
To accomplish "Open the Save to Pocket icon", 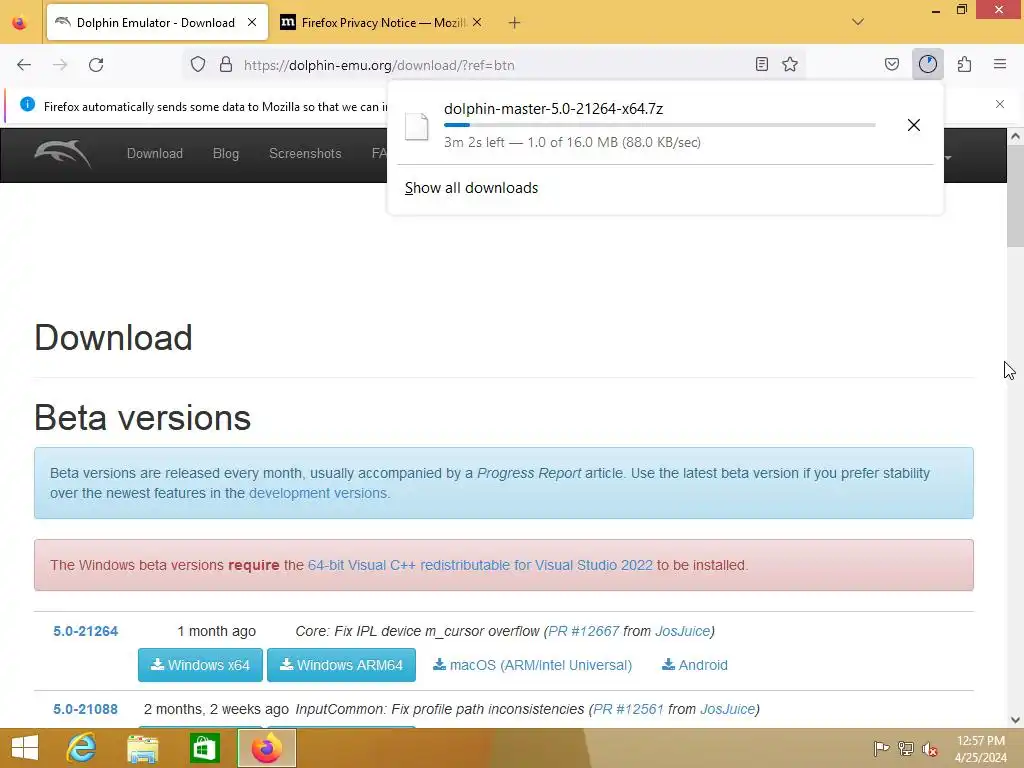I will tap(891, 64).
